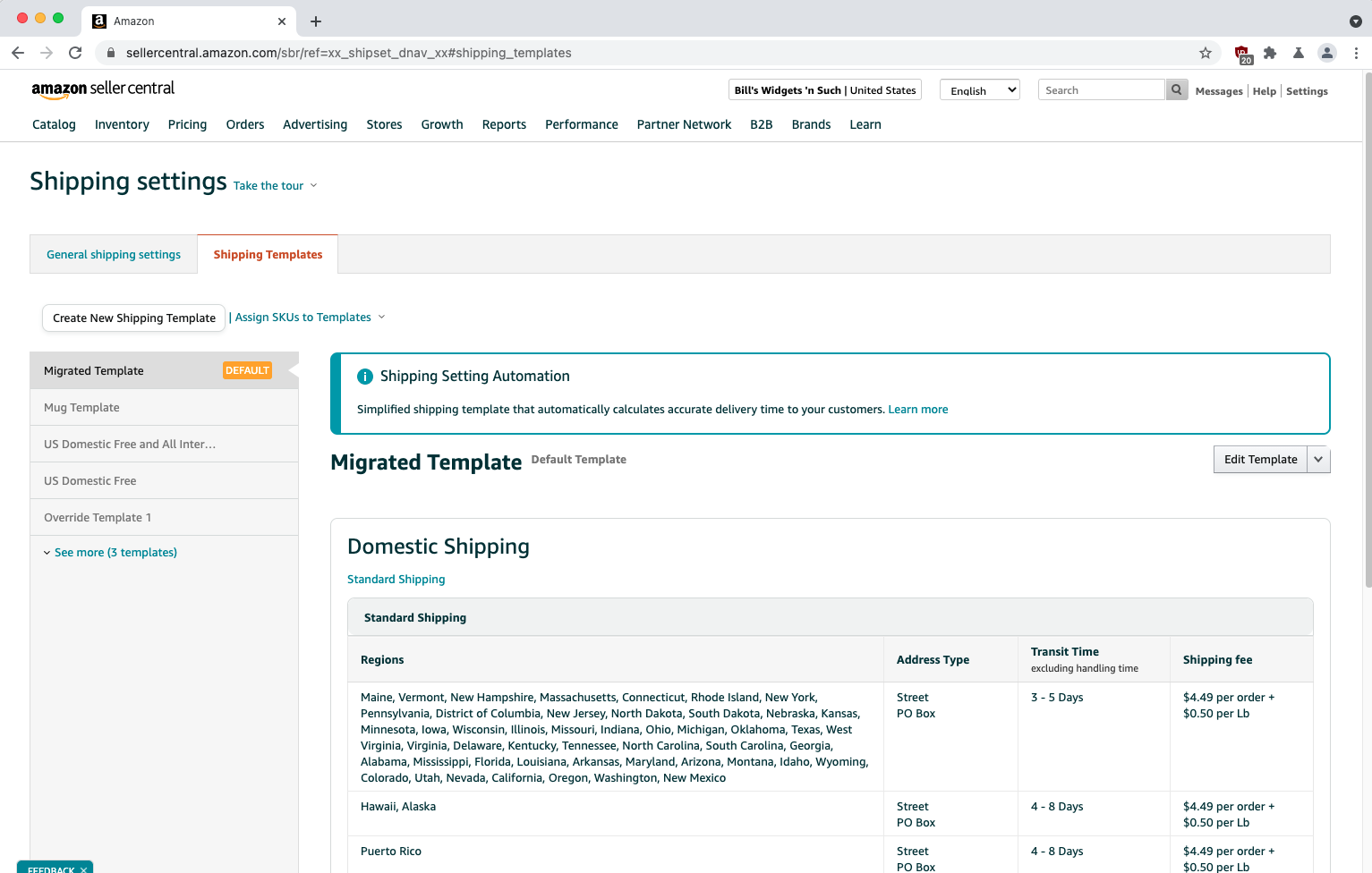Open the English language selector
This screenshot has width=1372, height=873.
tap(979, 89)
